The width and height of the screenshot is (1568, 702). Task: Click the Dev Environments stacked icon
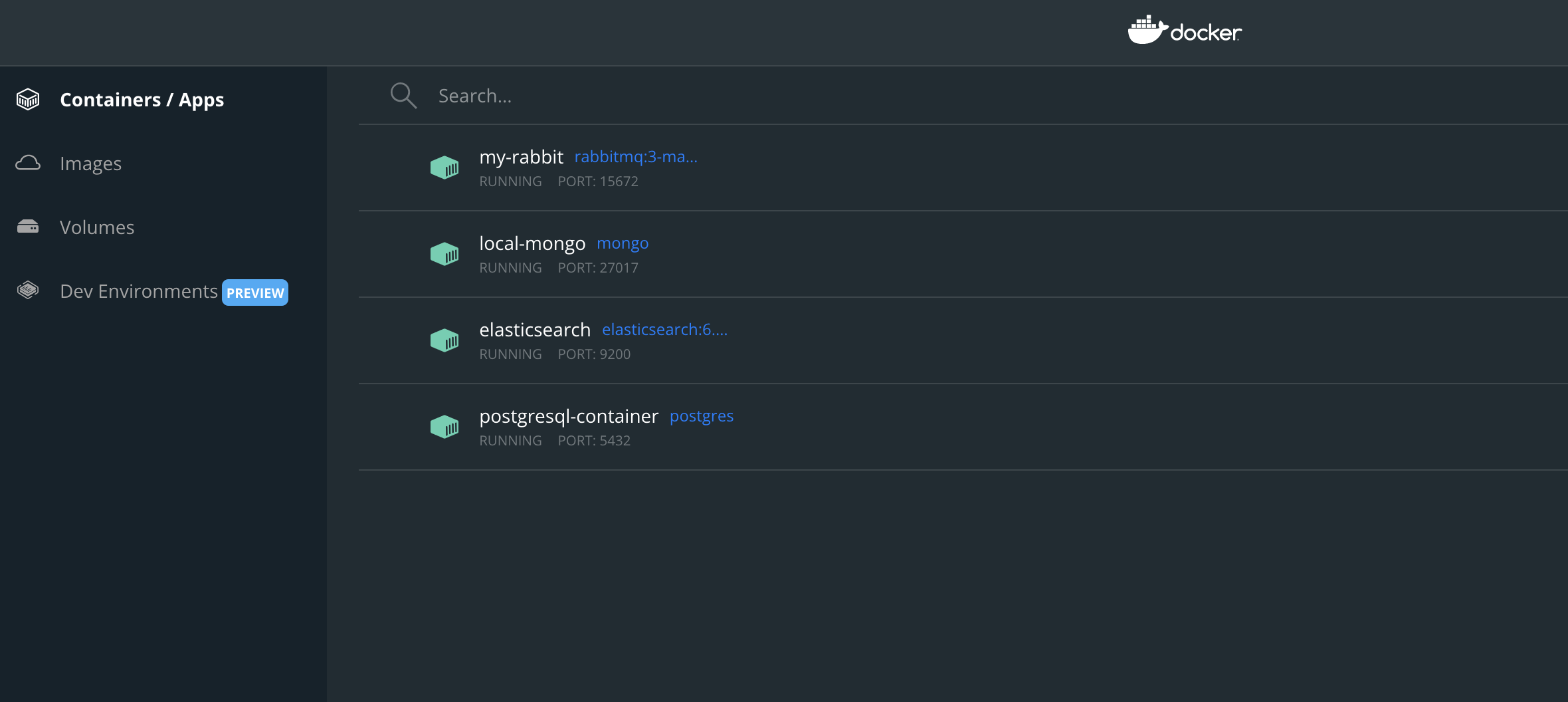tap(27, 291)
